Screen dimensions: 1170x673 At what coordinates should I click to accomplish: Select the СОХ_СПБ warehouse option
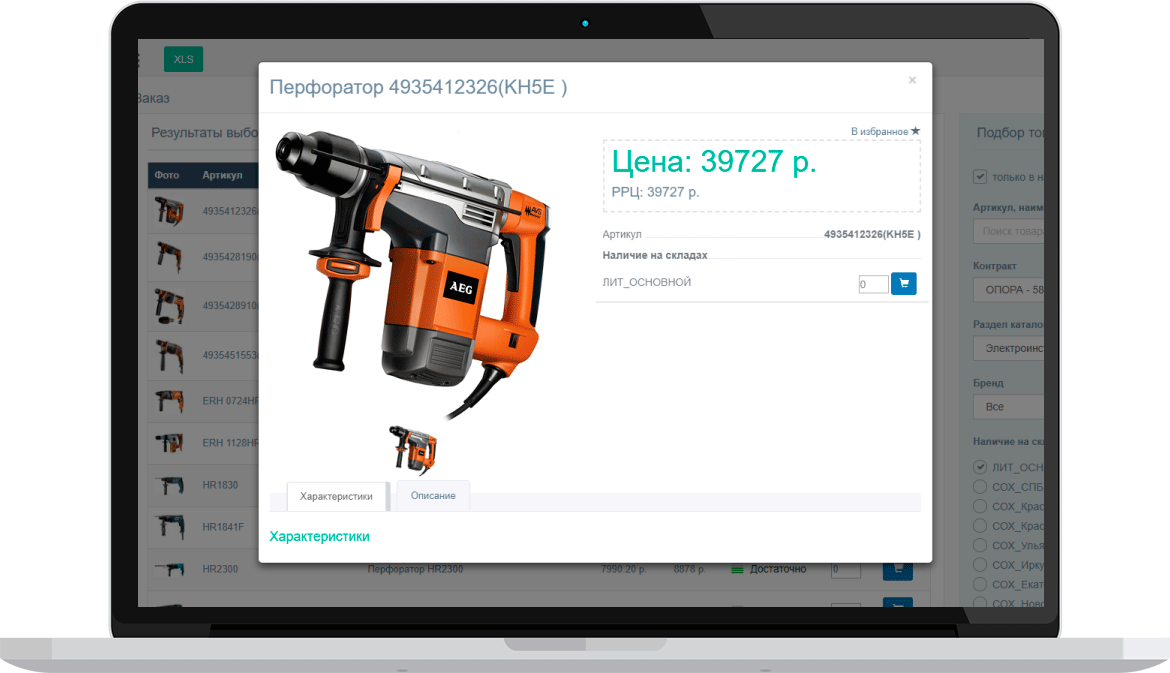(980, 486)
